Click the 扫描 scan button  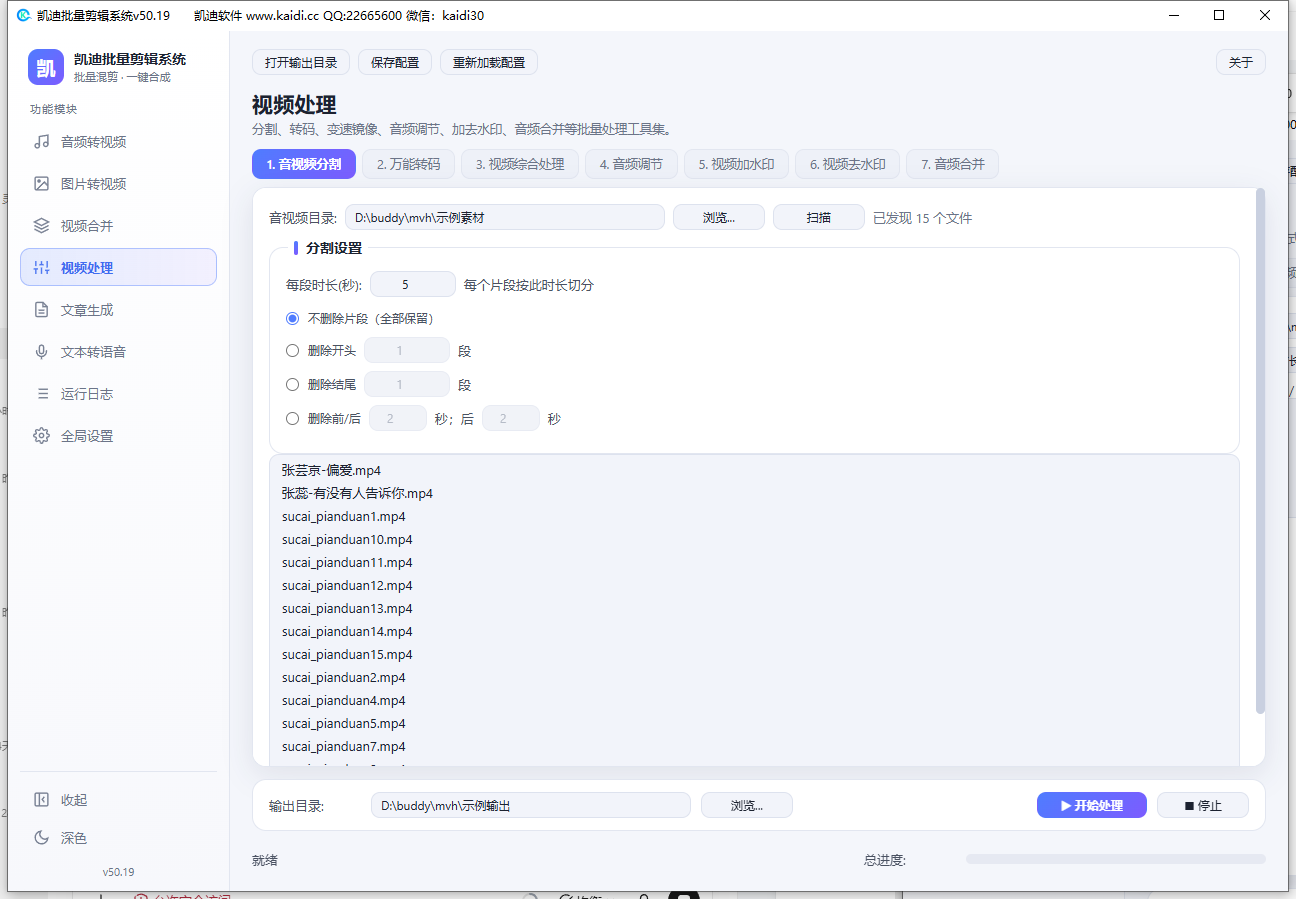click(x=819, y=217)
